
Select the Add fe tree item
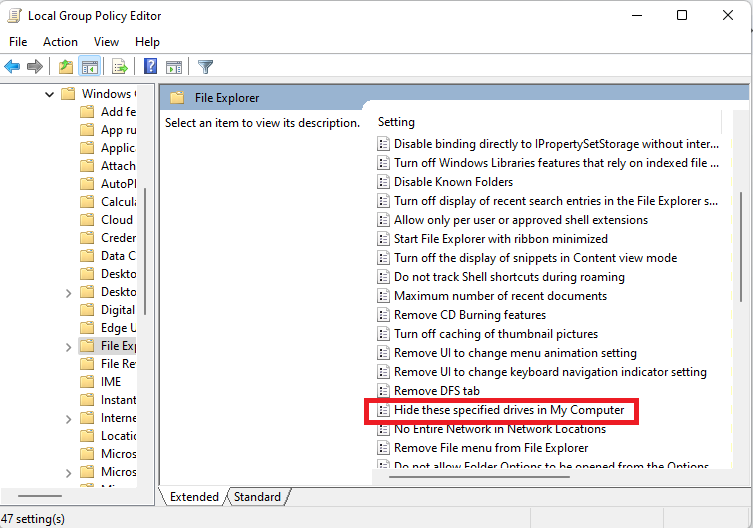[118, 111]
